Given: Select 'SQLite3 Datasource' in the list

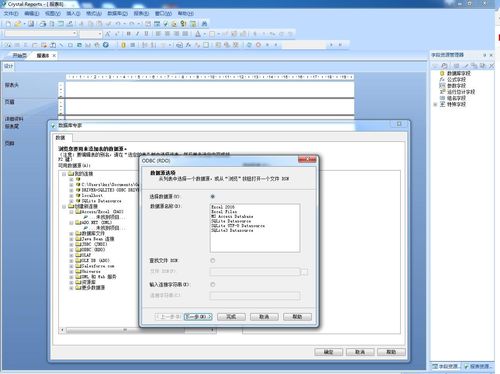Looking at the screenshot, I should [x=232, y=230].
